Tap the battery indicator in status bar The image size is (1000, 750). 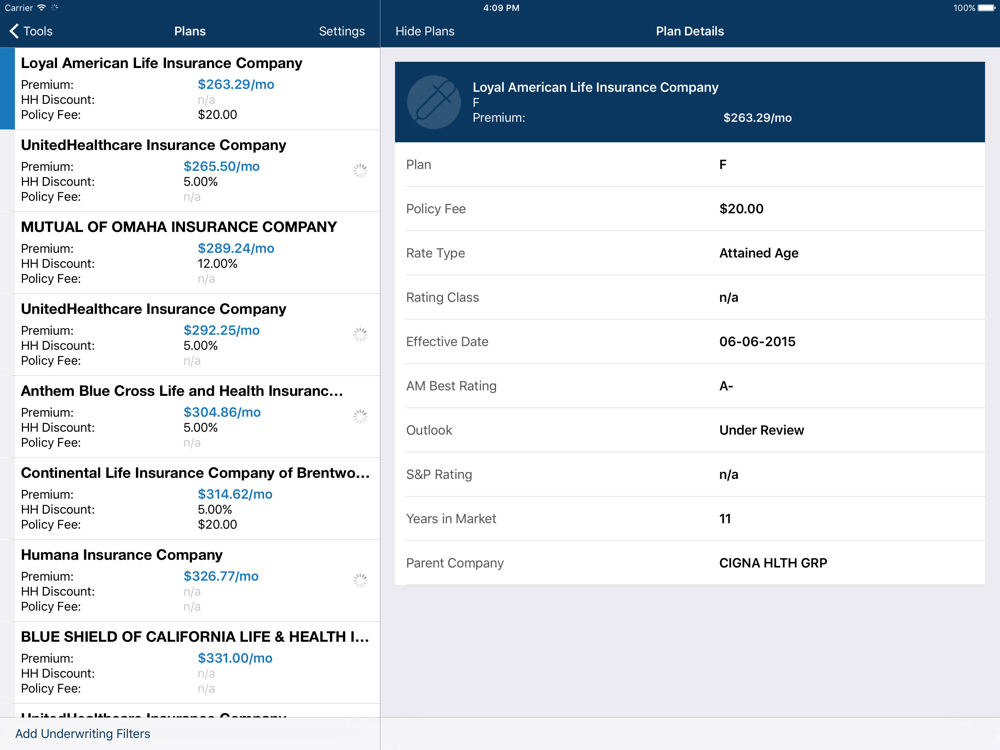986,8
